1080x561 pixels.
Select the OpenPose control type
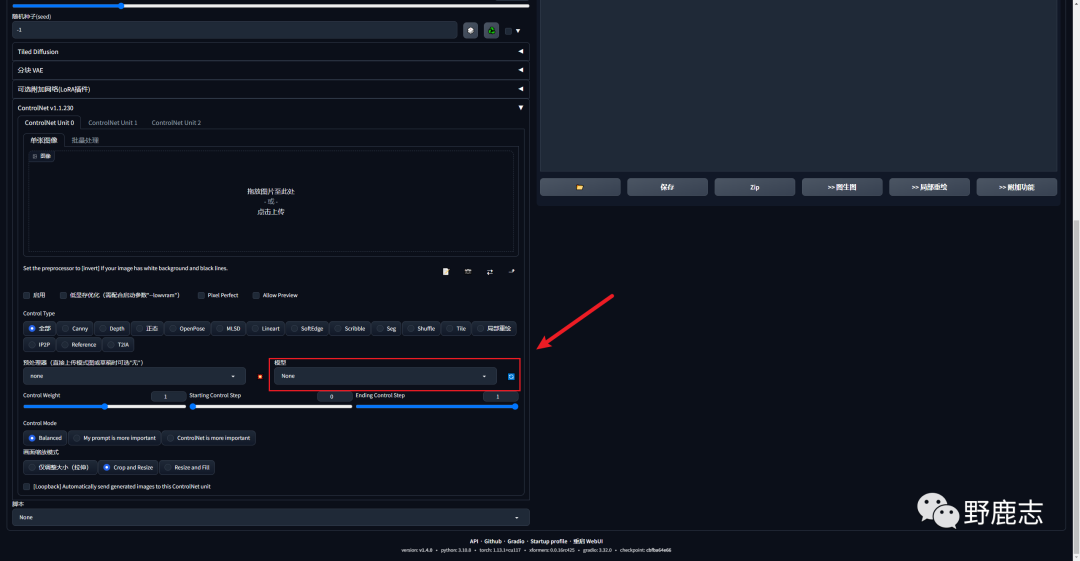coord(187,329)
